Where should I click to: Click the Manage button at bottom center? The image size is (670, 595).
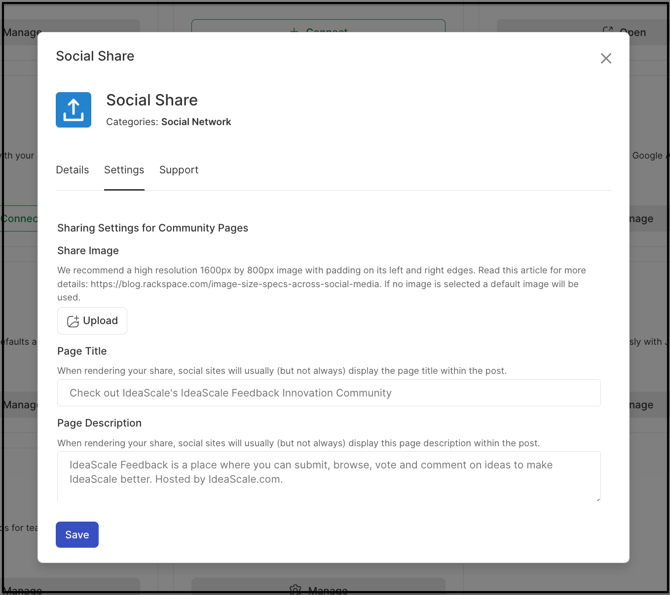tap(327, 590)
